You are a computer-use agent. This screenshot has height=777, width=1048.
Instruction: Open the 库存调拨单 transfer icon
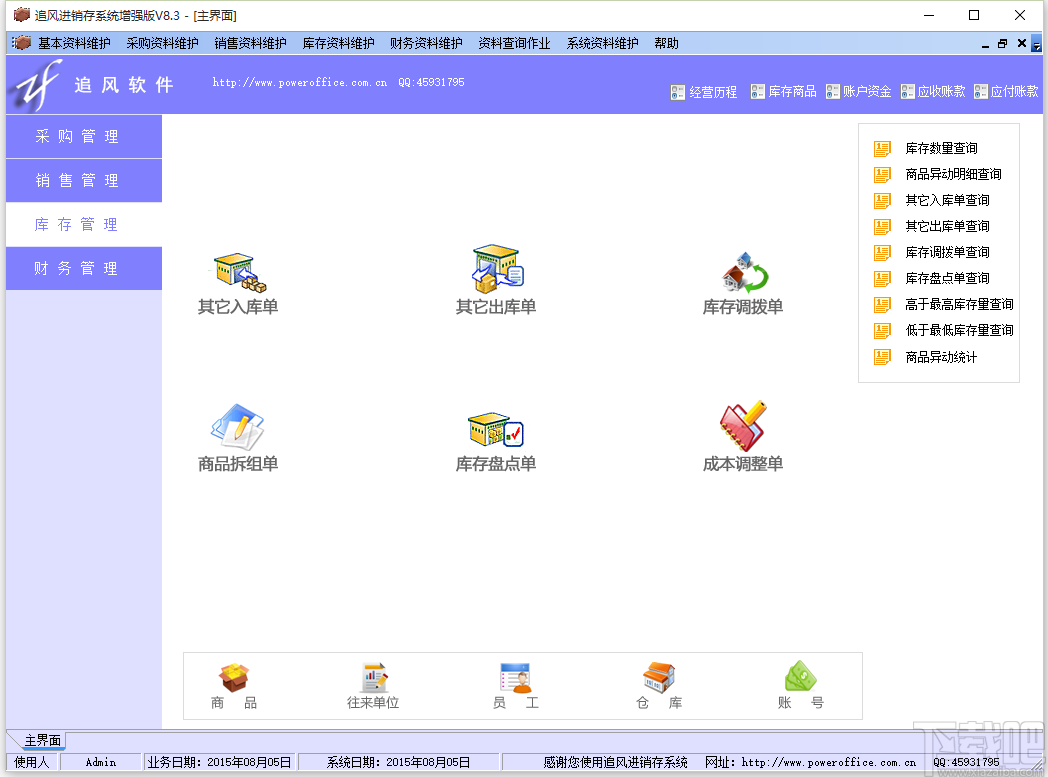[x=745, y=273]
